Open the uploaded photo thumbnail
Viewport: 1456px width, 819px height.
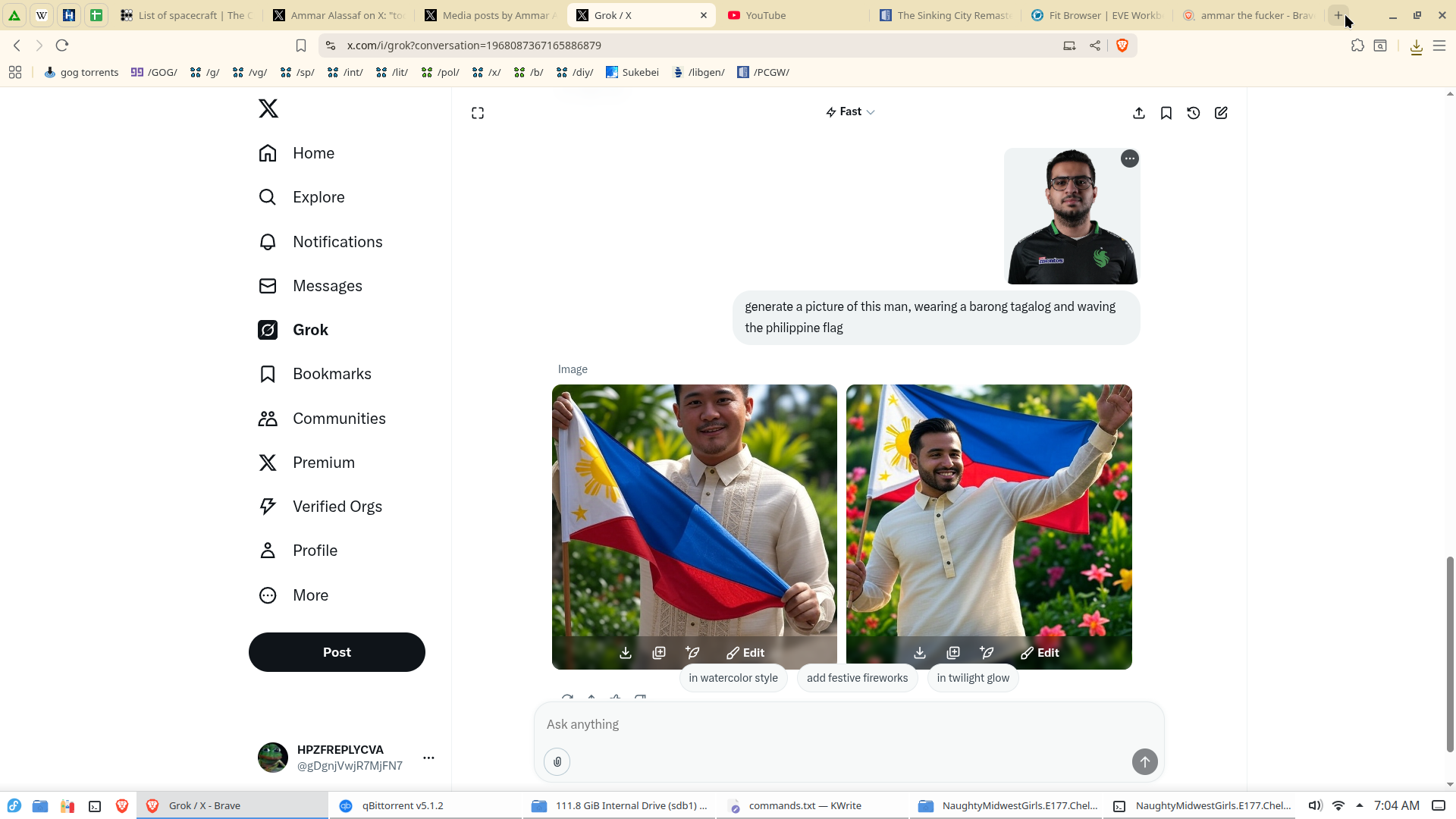pos(1072,216)
